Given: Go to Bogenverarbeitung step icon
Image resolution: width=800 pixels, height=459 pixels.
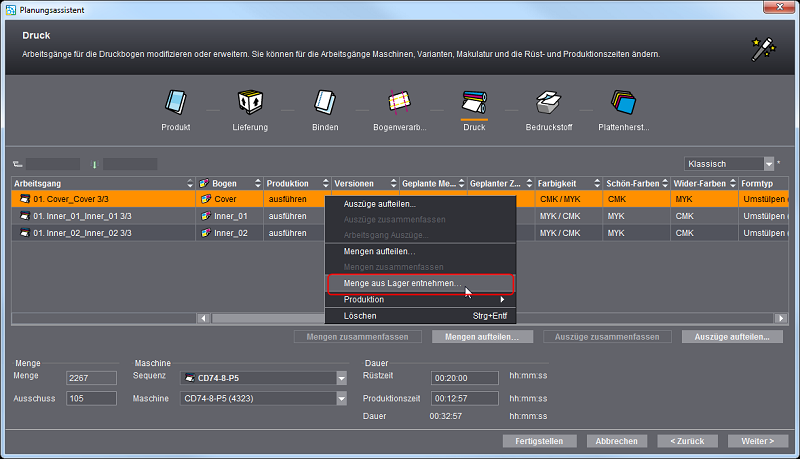Looking at the screenshot, I should (400, 102).
